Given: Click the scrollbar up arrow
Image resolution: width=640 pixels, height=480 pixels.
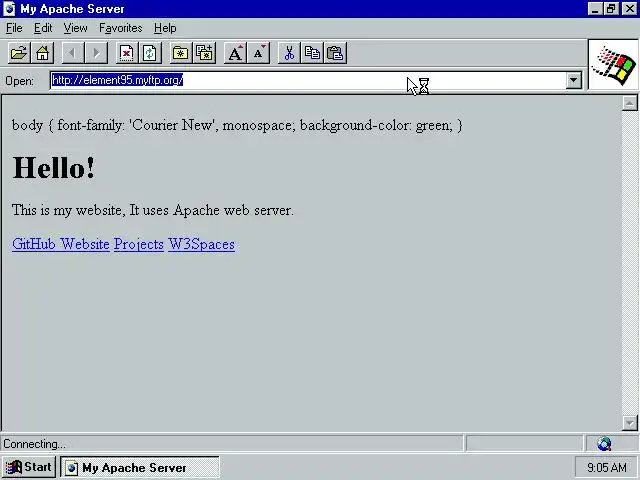Looking at the screenshot, I should [630, 103].
